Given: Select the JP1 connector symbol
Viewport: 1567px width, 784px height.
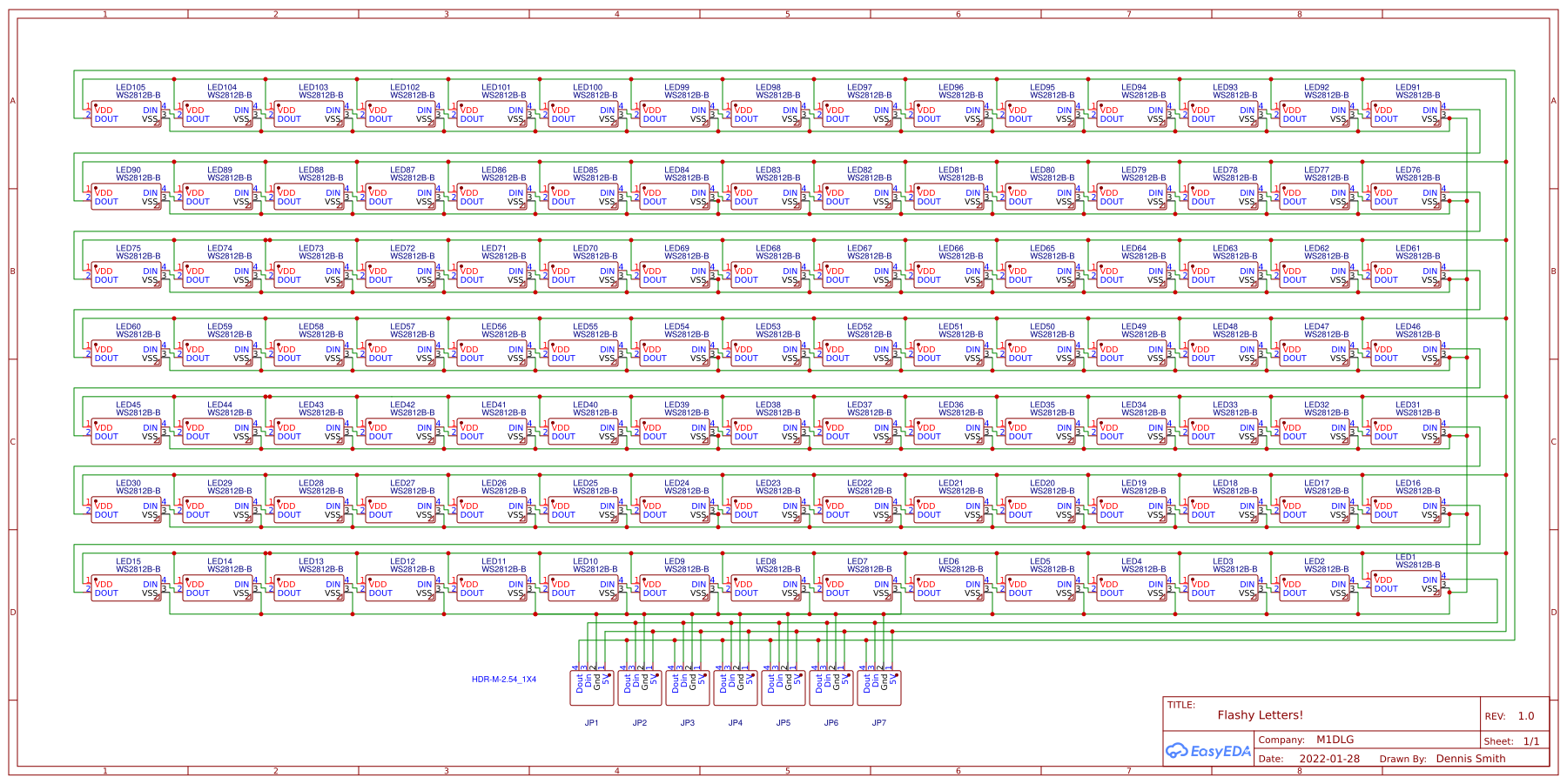Looking at the screenshot, I should coord(593,686).
